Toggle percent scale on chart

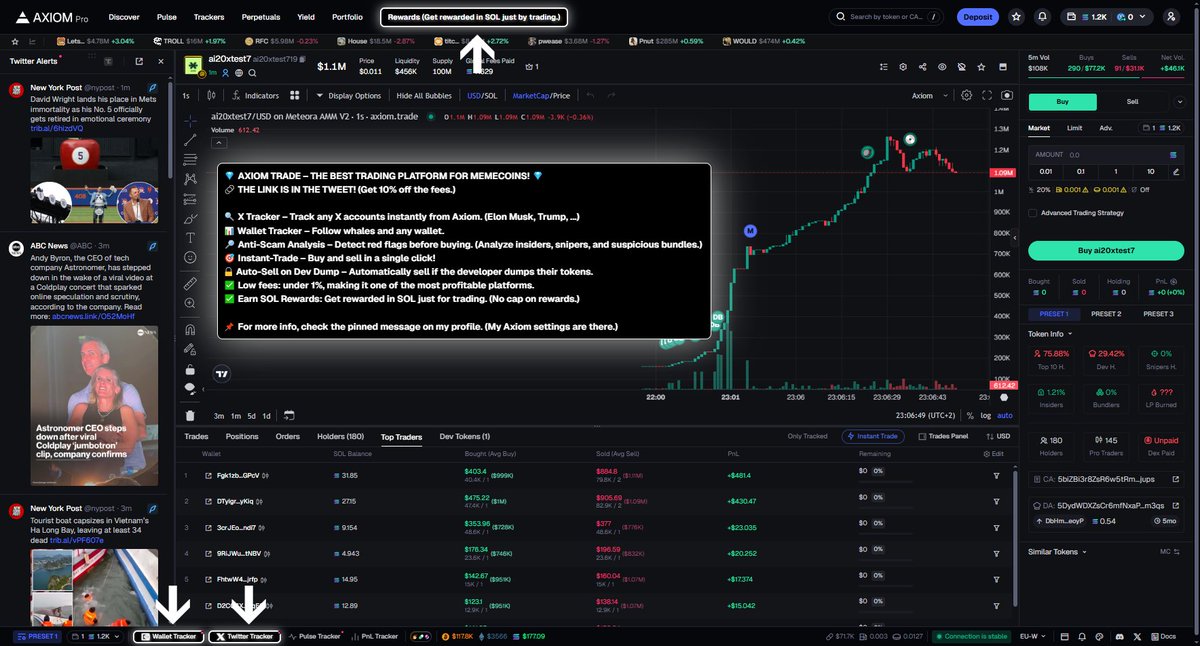[x=970, y=415]
